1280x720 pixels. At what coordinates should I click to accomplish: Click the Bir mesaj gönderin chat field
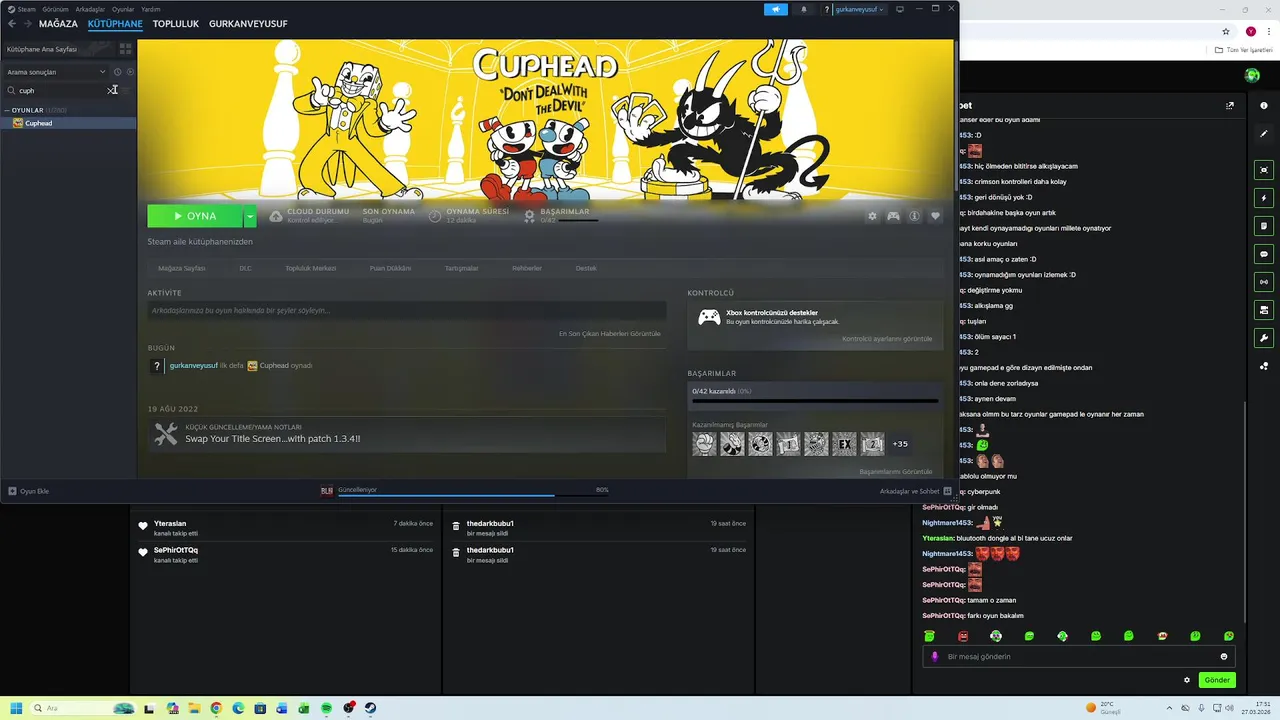click(x=1078, y=657)
